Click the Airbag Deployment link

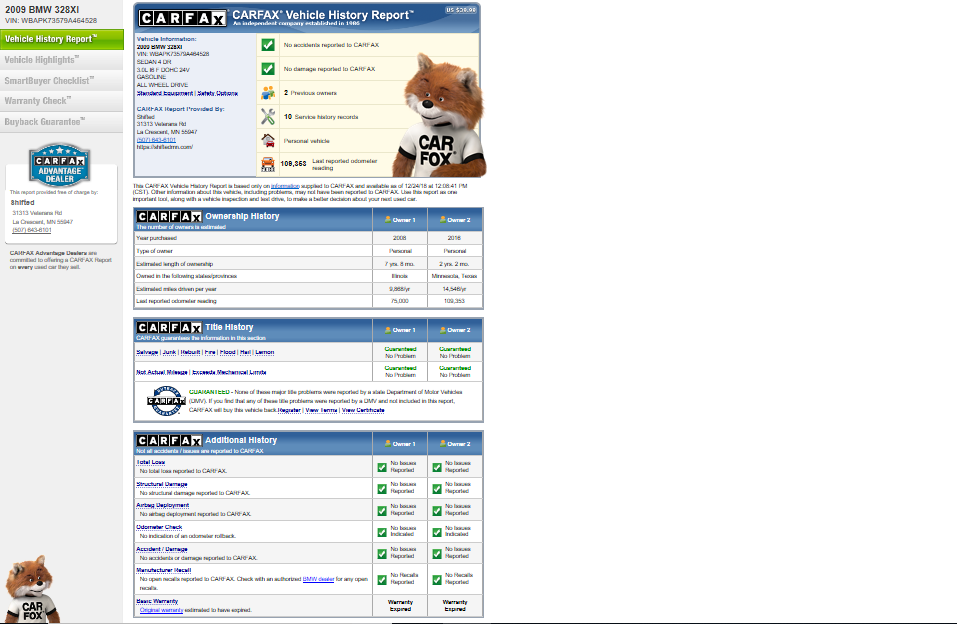tap(162, 506)
